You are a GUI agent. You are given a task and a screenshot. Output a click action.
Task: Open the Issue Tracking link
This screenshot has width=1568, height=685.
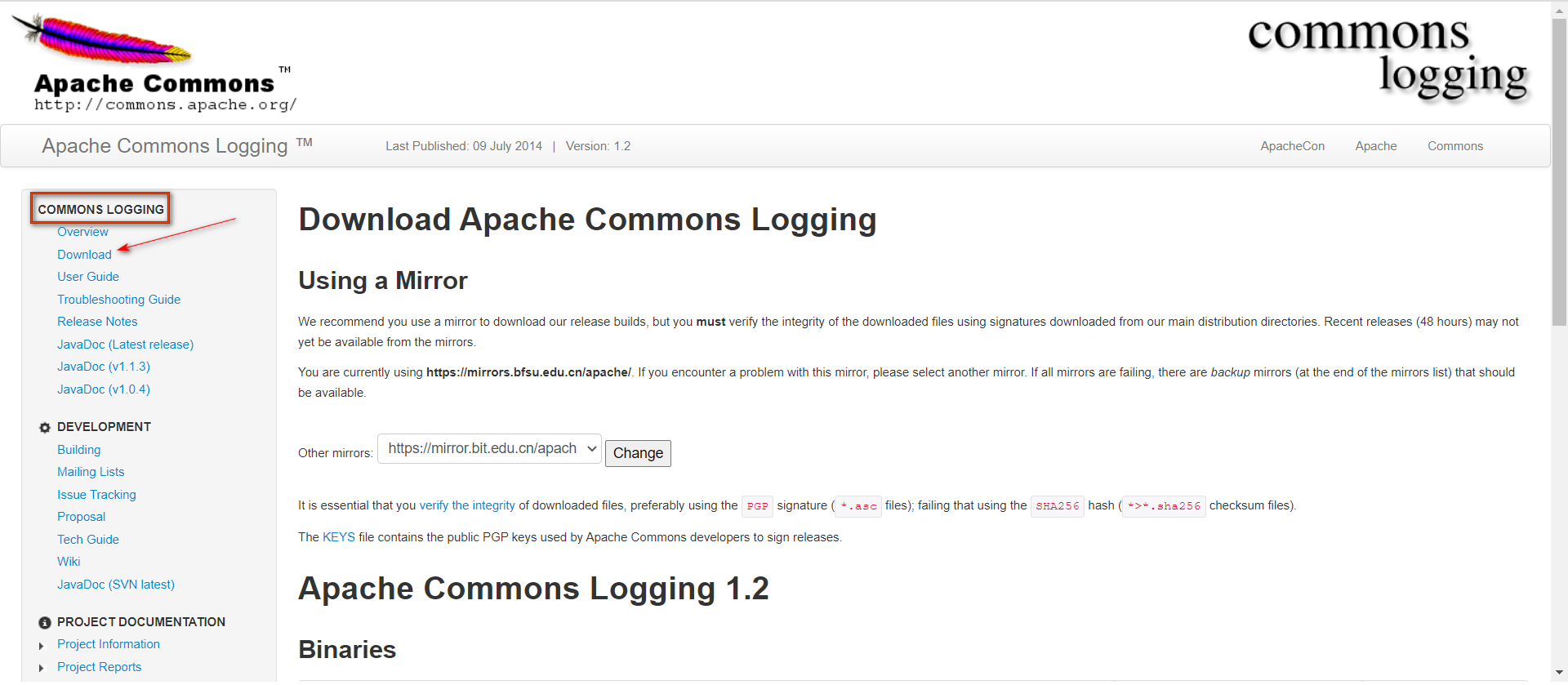click(x=96, y=495)
